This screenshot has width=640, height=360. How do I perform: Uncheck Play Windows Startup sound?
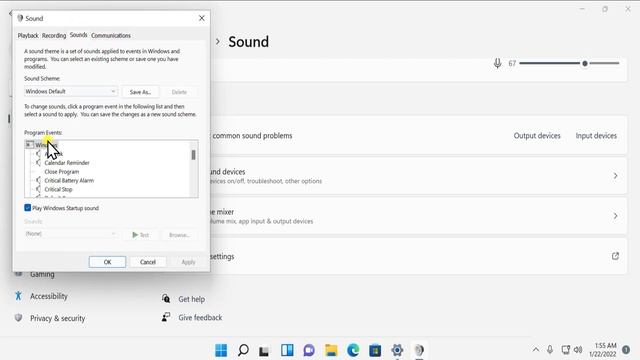tap(27, 208)
